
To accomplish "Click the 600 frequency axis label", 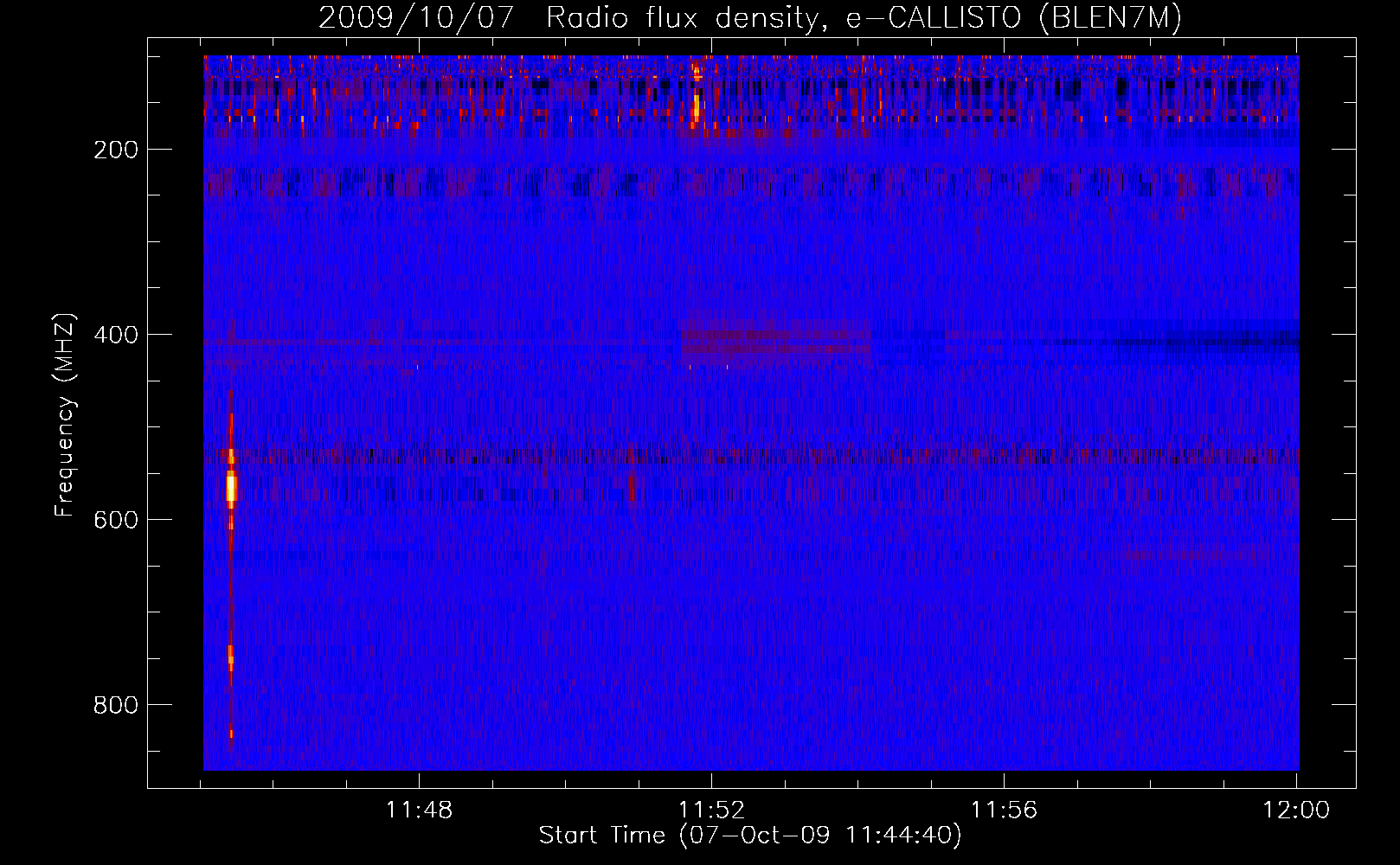I will point(116,520).
